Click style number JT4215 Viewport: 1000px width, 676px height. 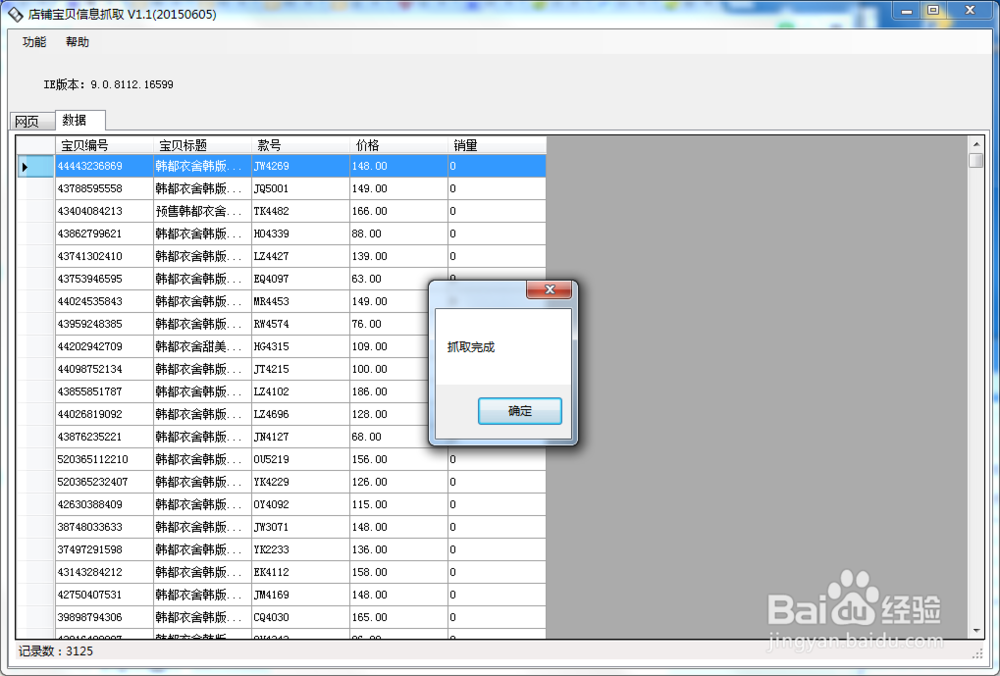pyautogui.click(x=300, y=369)
